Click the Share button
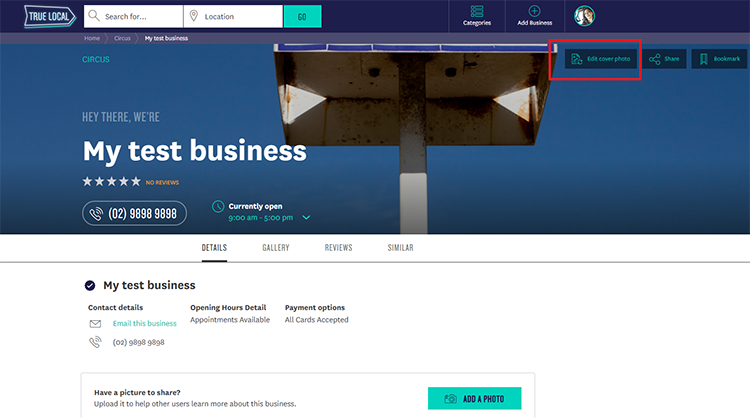 click(x=664, y=59)
